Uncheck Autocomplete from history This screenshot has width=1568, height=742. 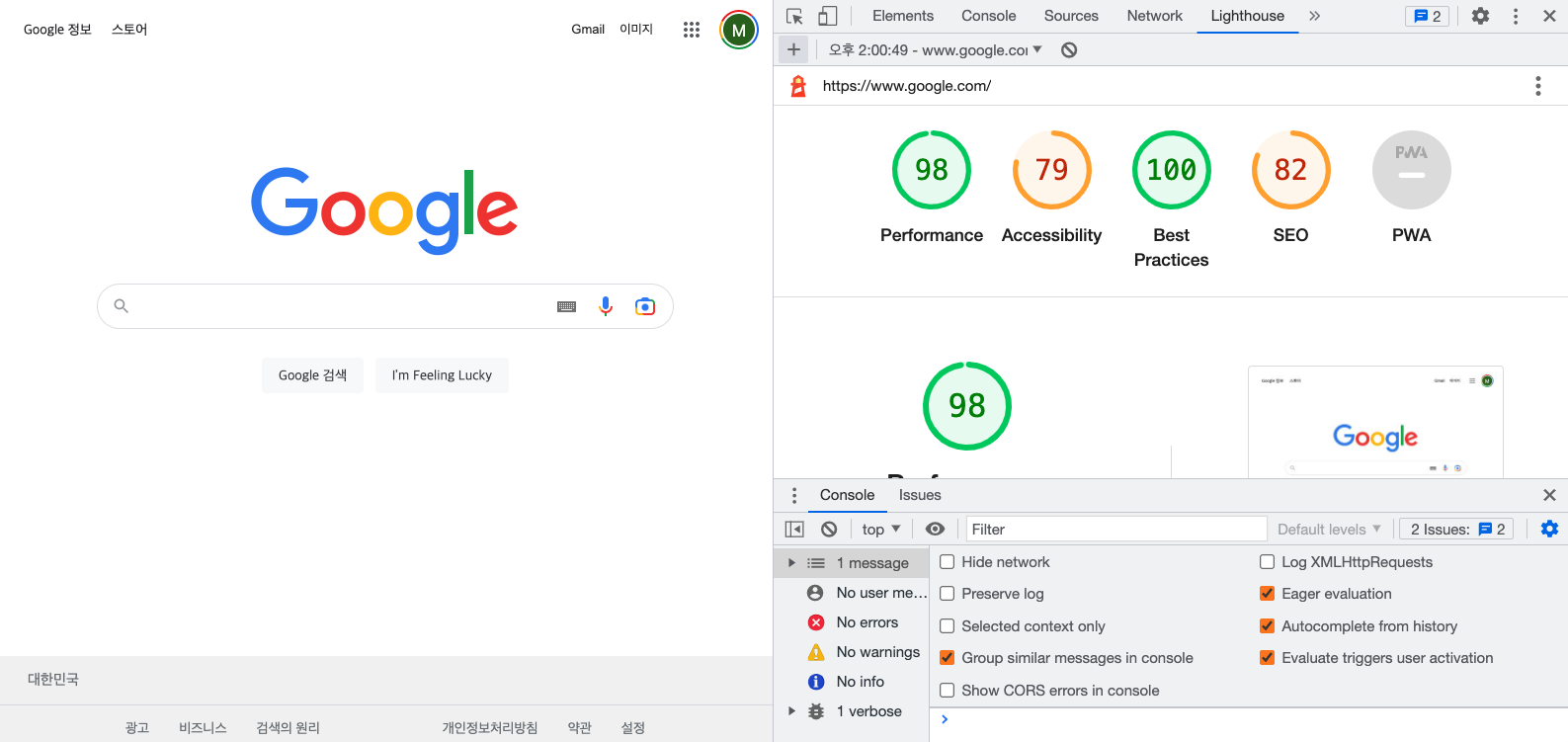[1267, 626]
